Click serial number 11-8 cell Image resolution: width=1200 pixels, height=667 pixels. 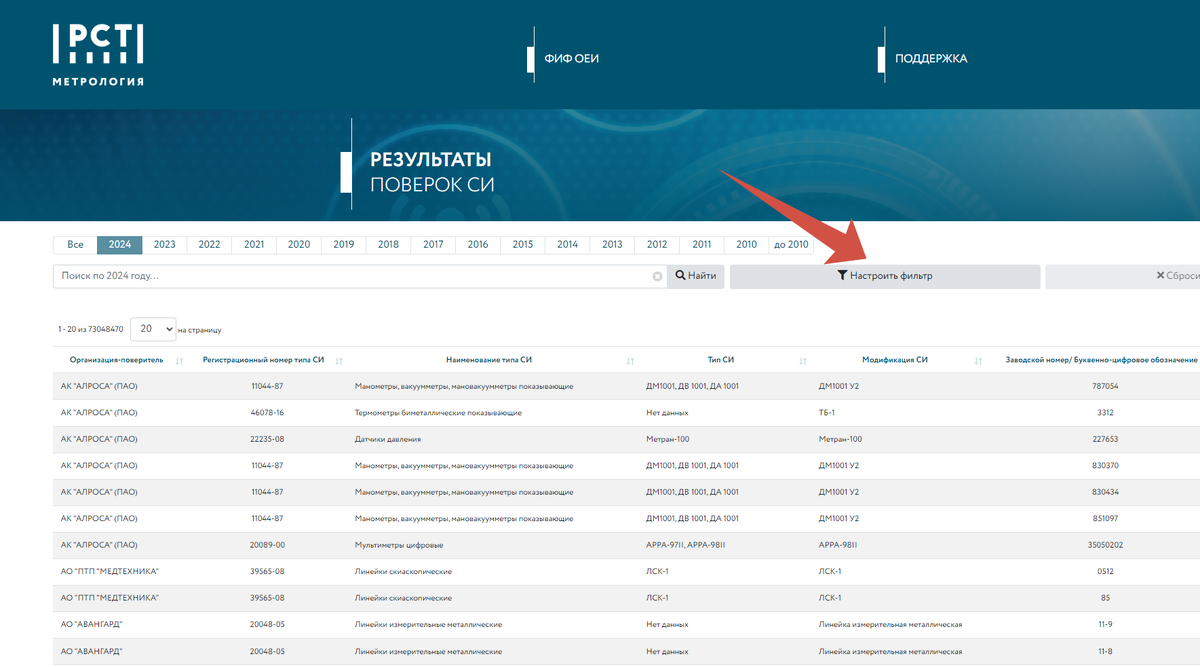1105,651
